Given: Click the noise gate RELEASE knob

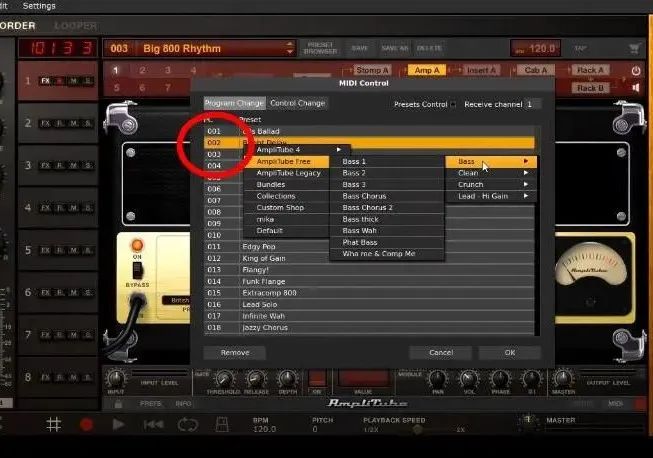Looking at the screenshot, I should tap(255, 379).
